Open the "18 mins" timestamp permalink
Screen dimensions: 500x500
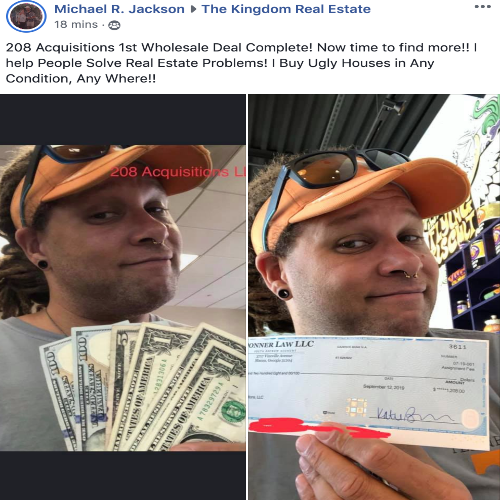click(x=76, y=25)
